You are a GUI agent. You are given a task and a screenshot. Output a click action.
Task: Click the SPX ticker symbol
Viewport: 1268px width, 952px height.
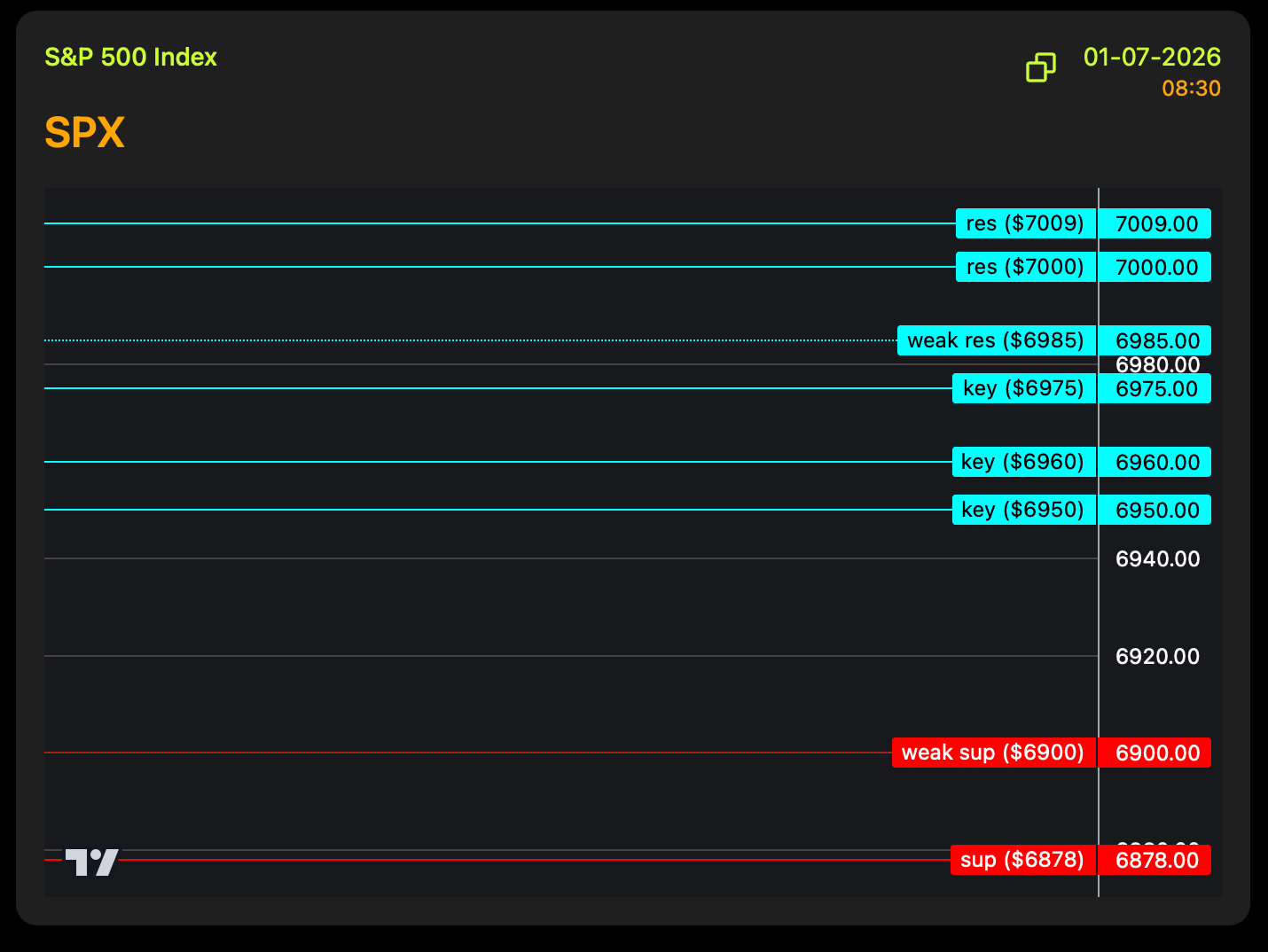tap(85, 133)
